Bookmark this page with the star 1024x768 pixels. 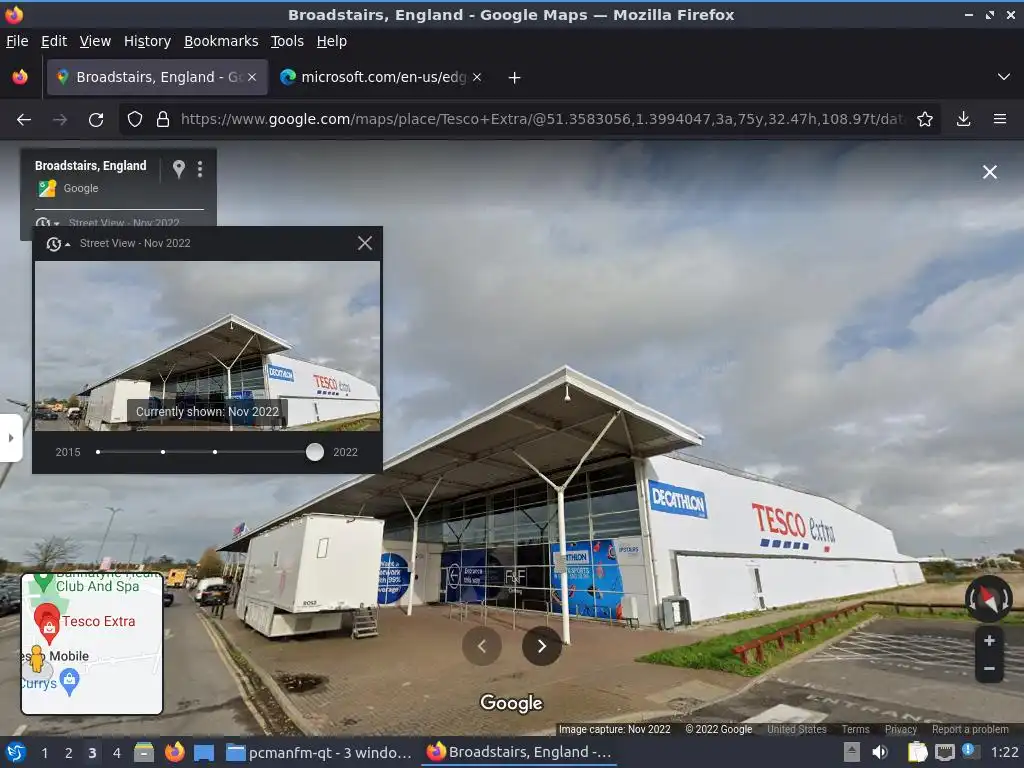(x=924, y=120)
